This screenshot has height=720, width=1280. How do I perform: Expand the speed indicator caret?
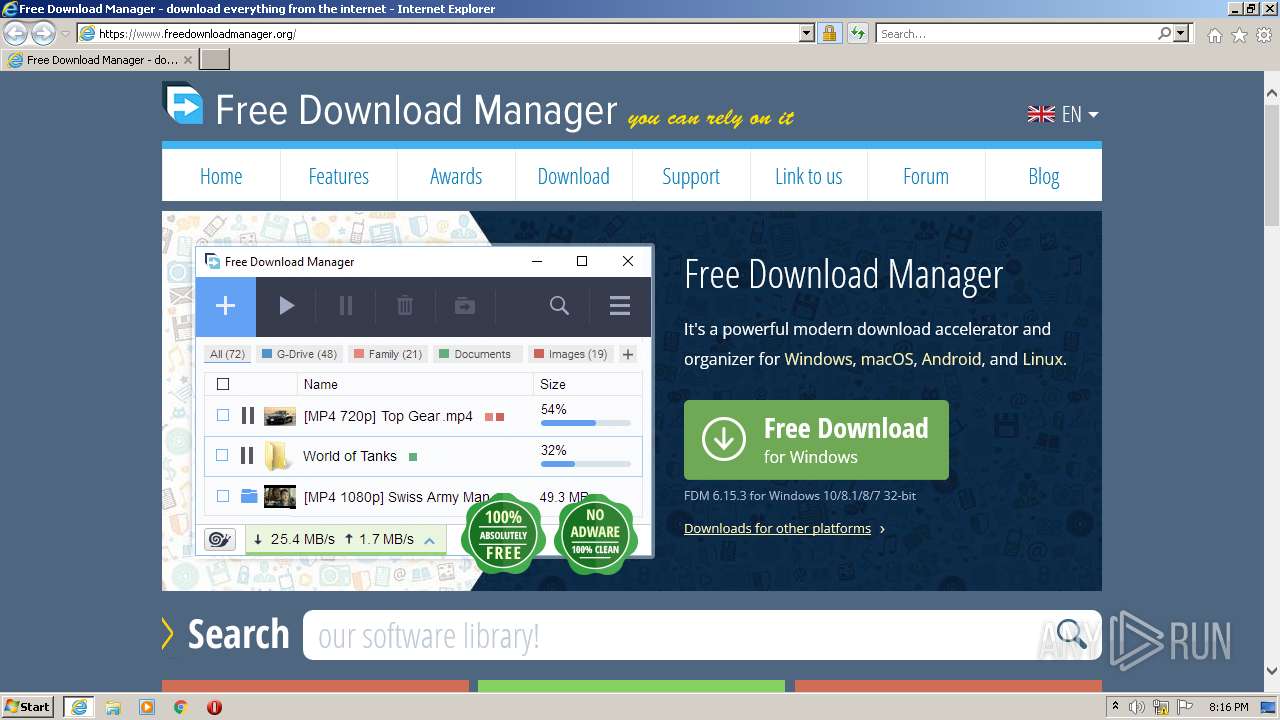pos(429,540)
